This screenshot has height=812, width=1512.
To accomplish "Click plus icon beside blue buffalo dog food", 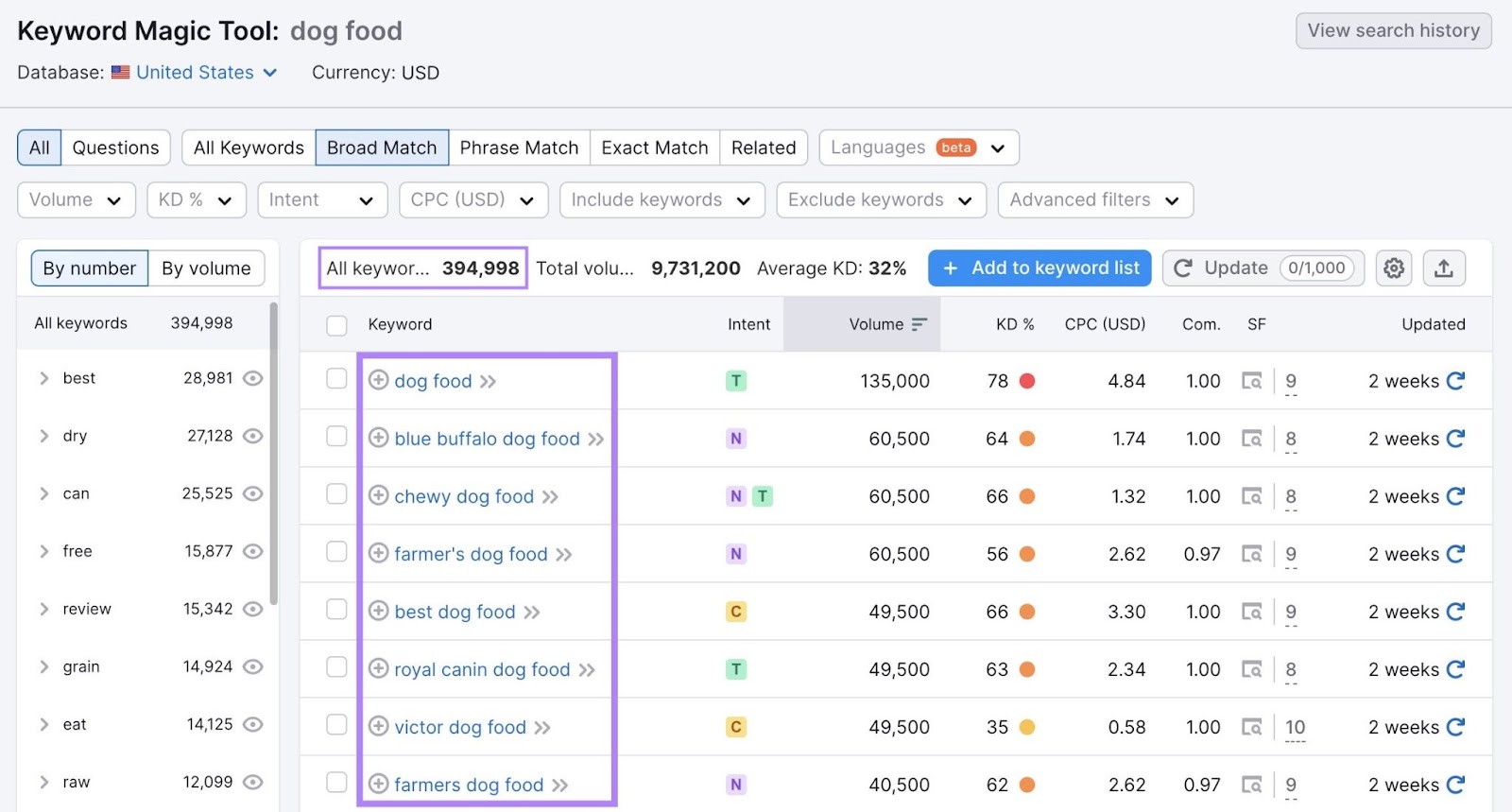I will click(x=378, y=438).
